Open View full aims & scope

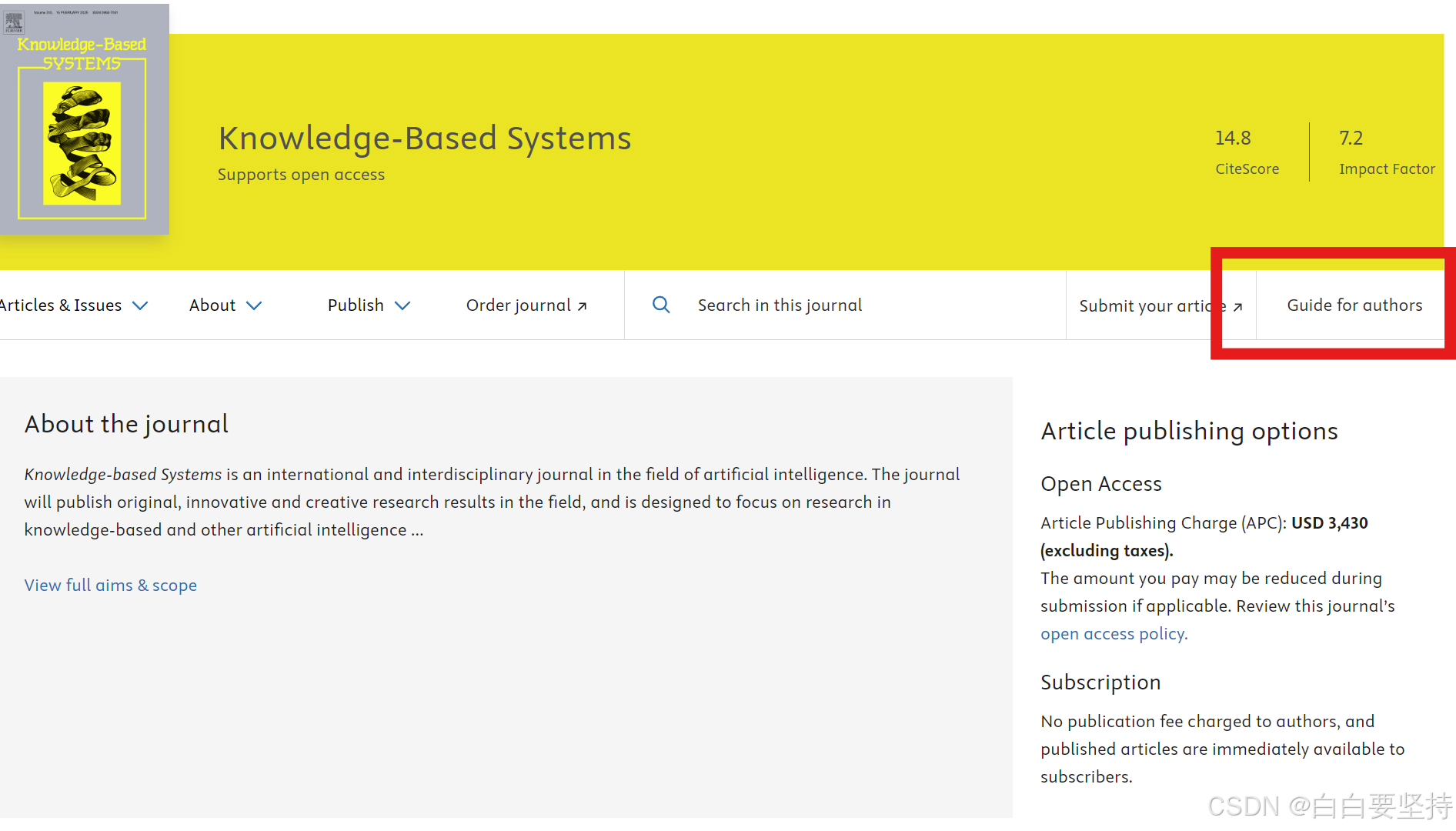[111, 586]
